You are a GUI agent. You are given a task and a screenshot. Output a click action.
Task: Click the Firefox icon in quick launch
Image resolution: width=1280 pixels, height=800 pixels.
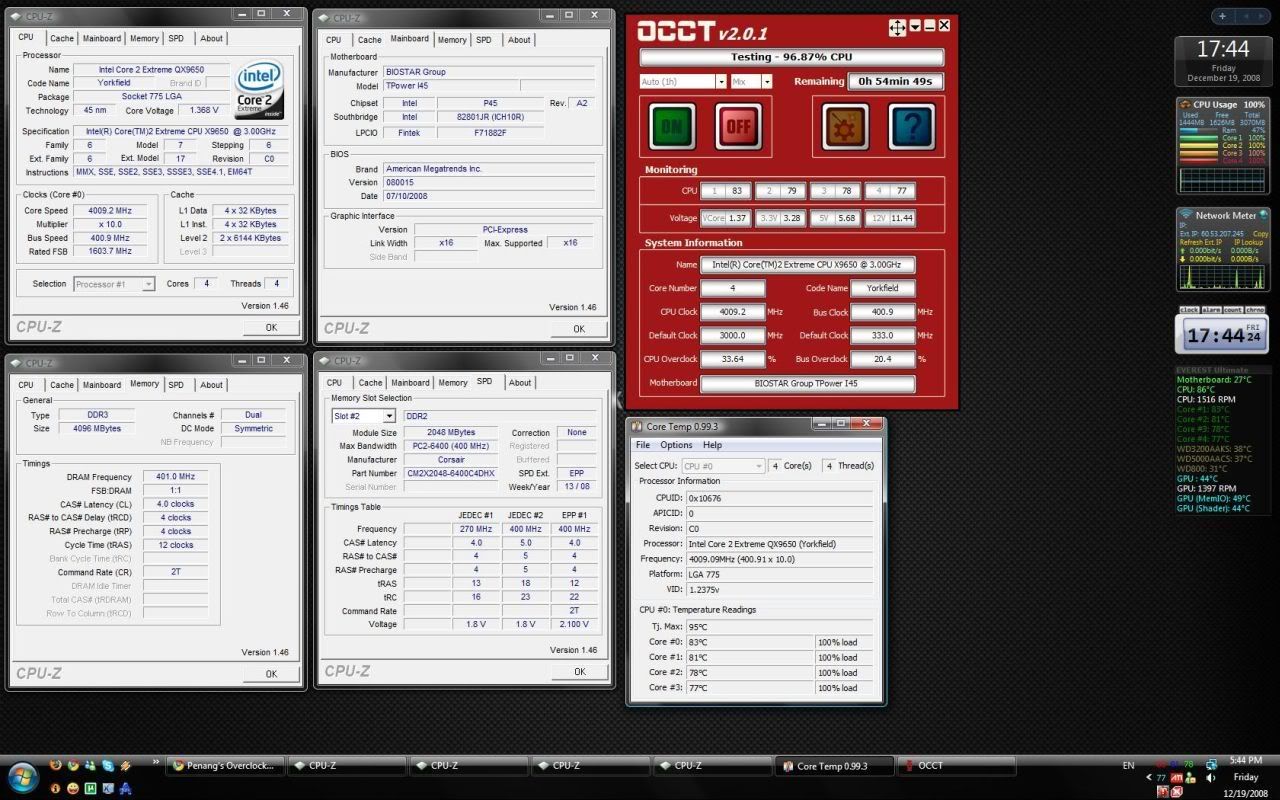[56, 766]
